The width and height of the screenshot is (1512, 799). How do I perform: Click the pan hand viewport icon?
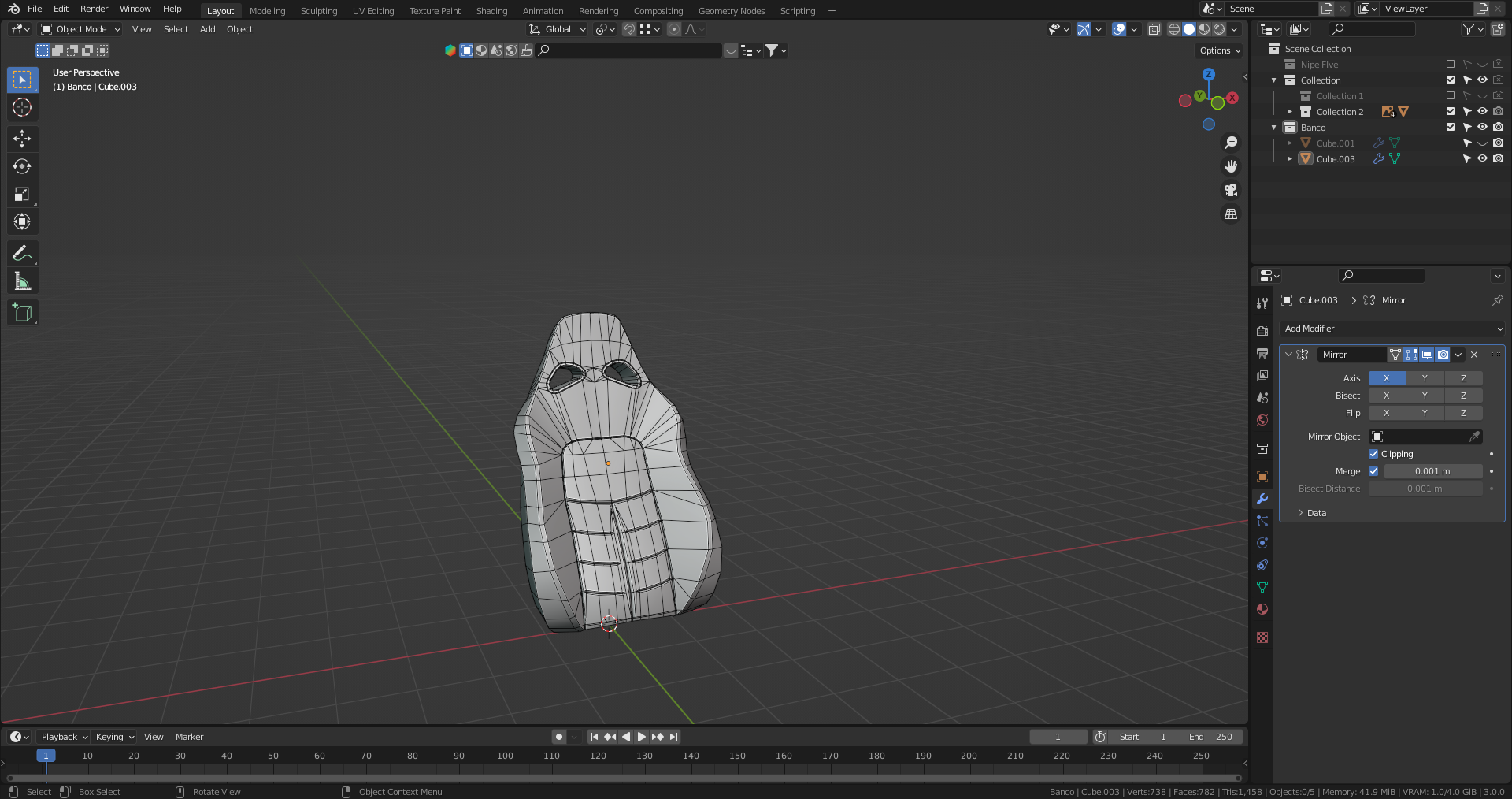(1231, 166)
